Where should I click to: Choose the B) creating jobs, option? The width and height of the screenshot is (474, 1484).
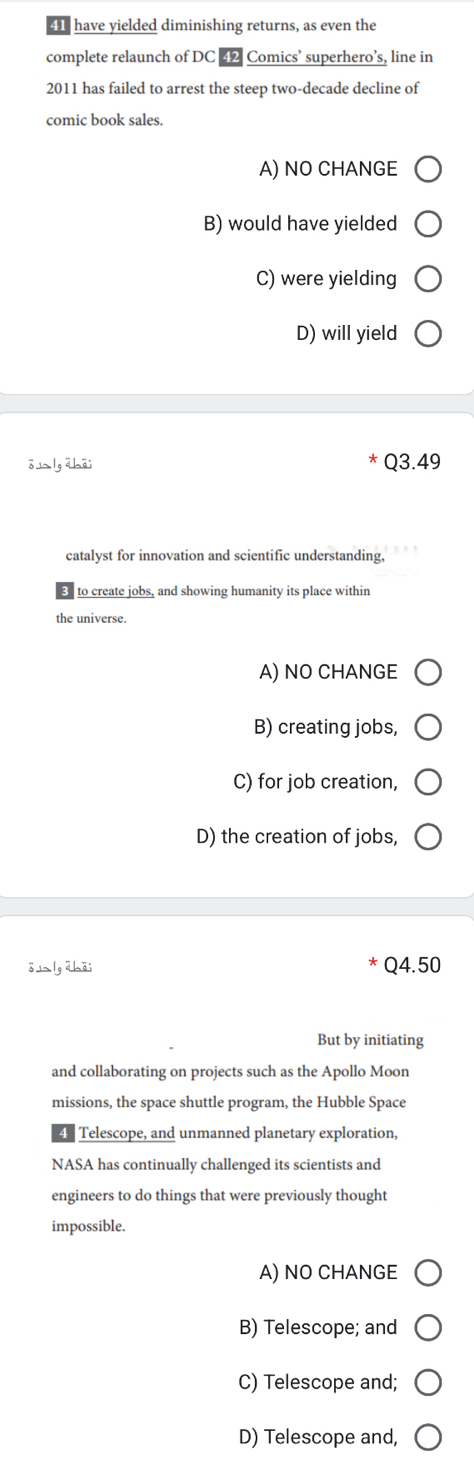428,727
